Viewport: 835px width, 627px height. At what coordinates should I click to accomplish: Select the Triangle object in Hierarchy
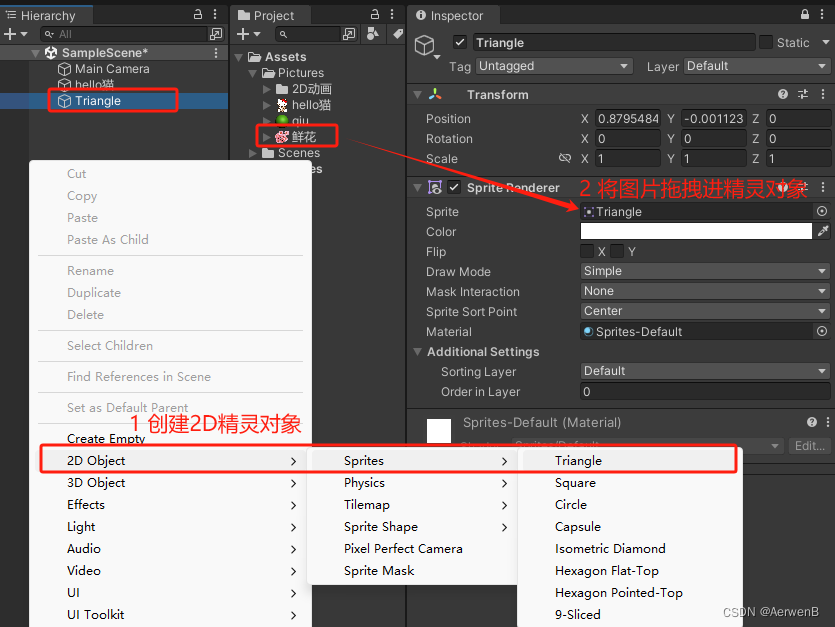[98, 101]
